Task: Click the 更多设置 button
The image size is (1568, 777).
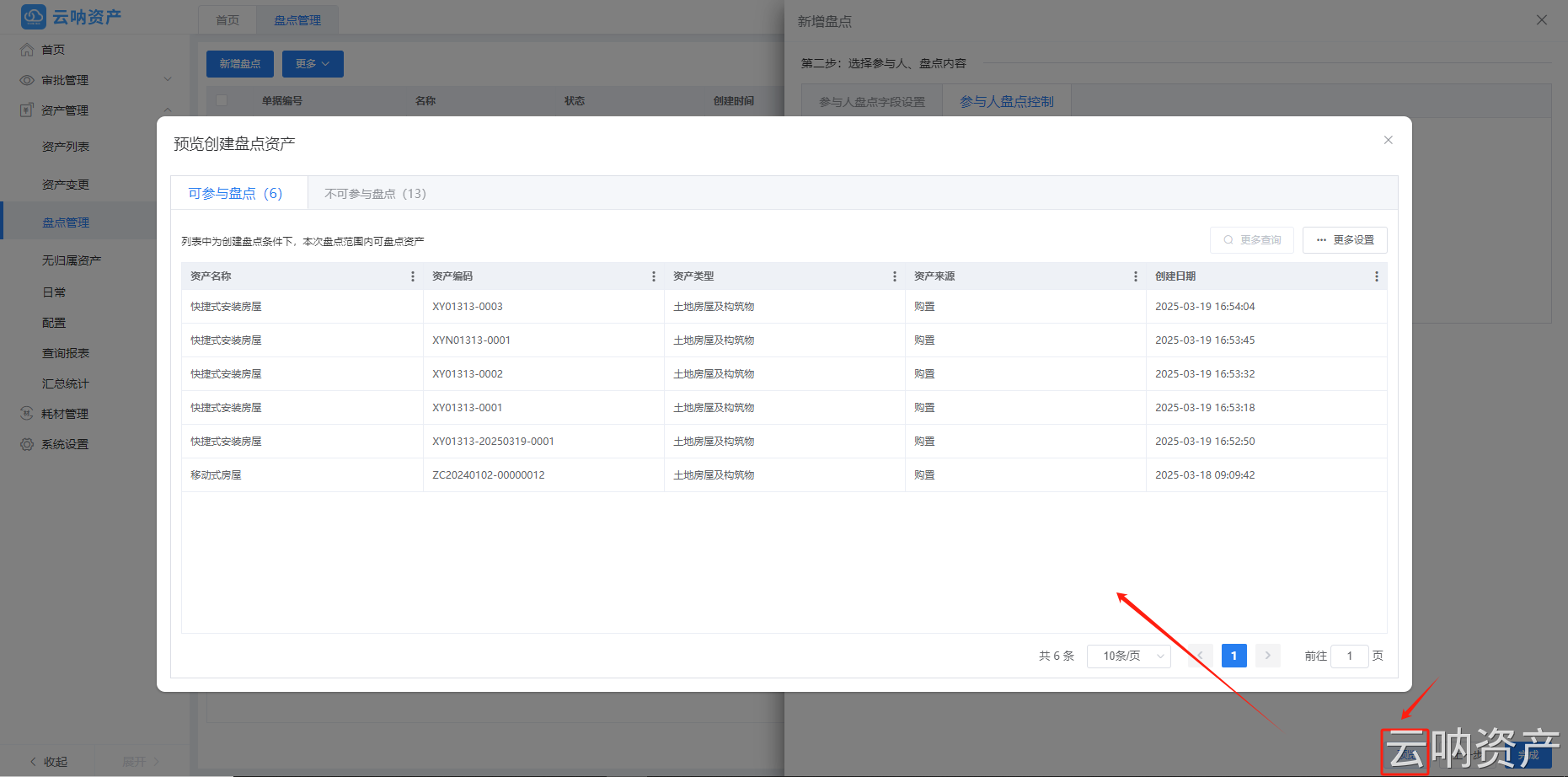Action: 1345,240
